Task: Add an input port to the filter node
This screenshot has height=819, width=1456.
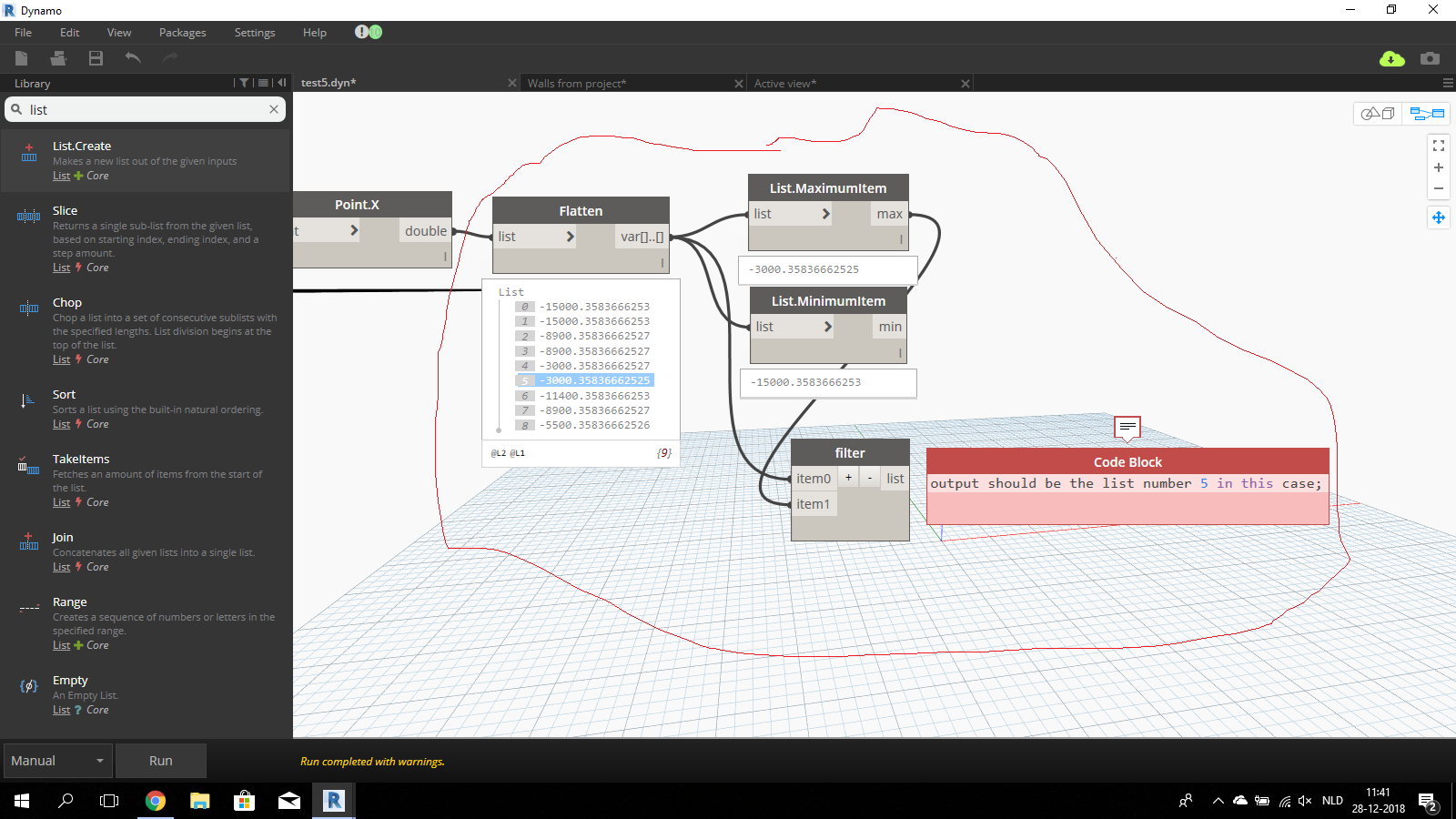Action: coord(848,478)
